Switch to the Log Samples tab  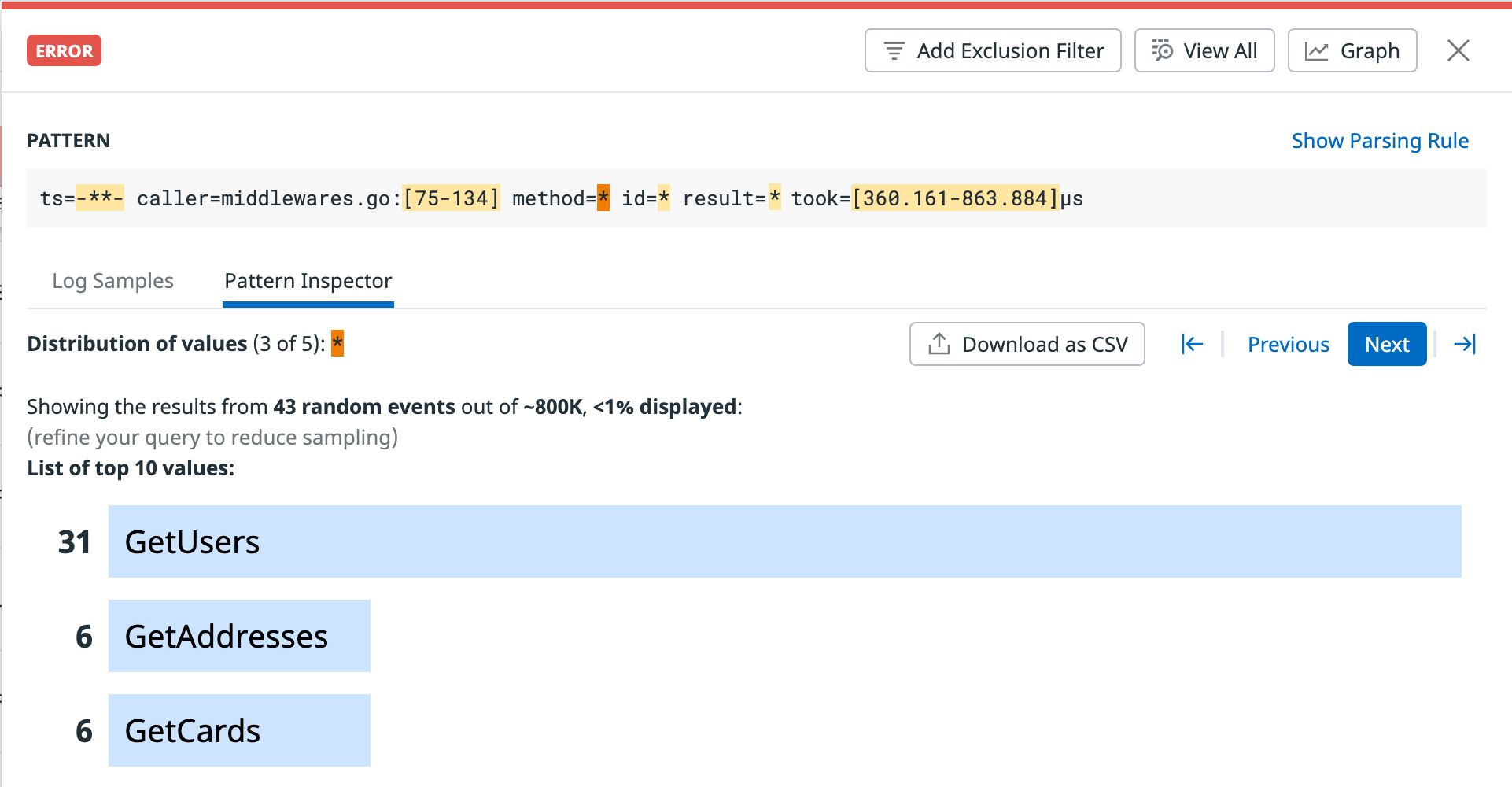click(112, 281)
